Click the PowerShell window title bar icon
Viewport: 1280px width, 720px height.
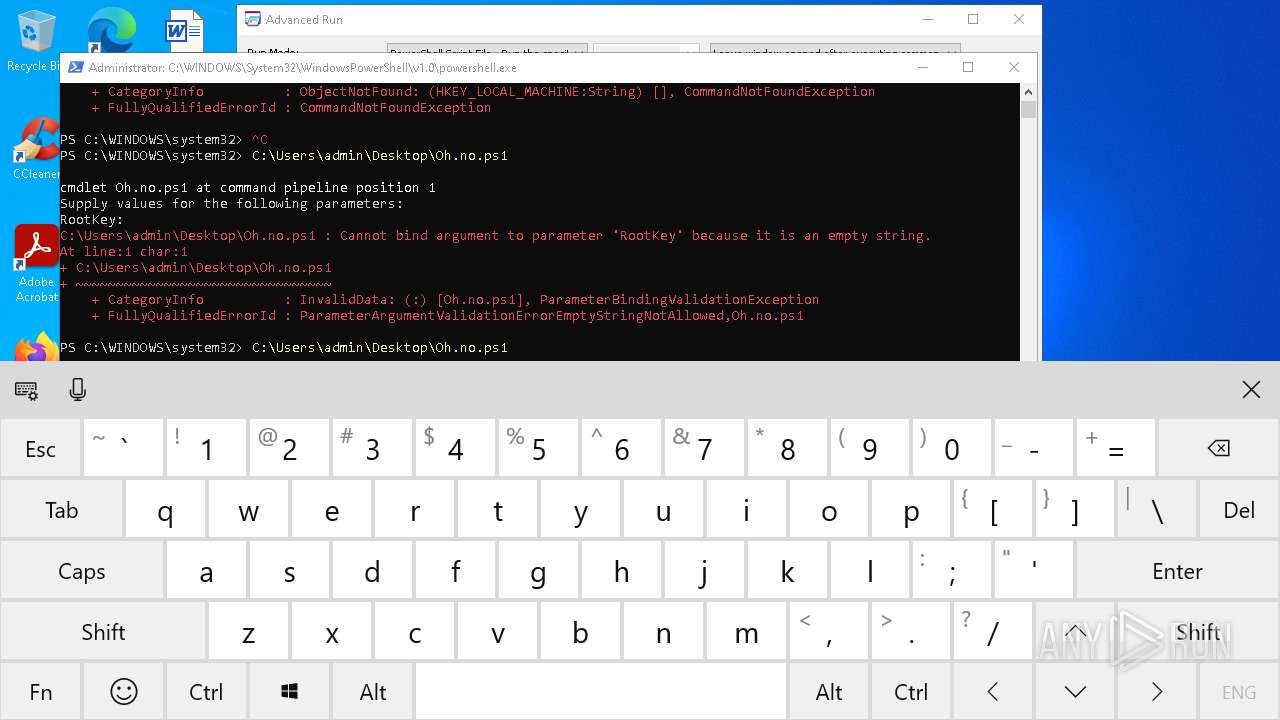pos(75,67)
